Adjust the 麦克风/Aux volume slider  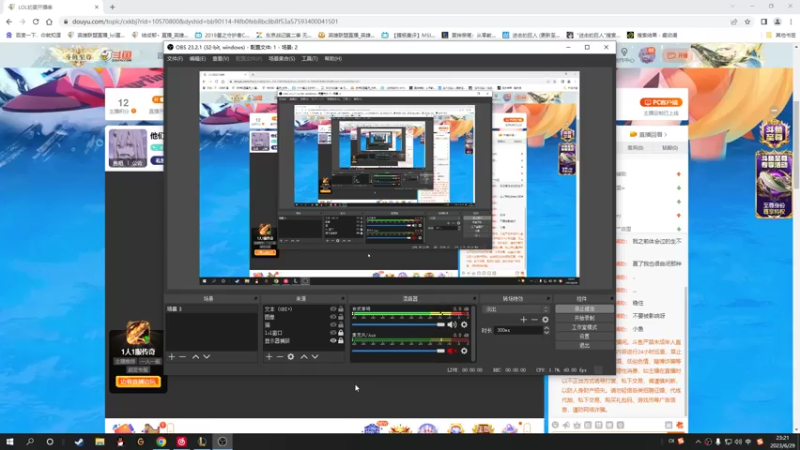pos(399,351)
